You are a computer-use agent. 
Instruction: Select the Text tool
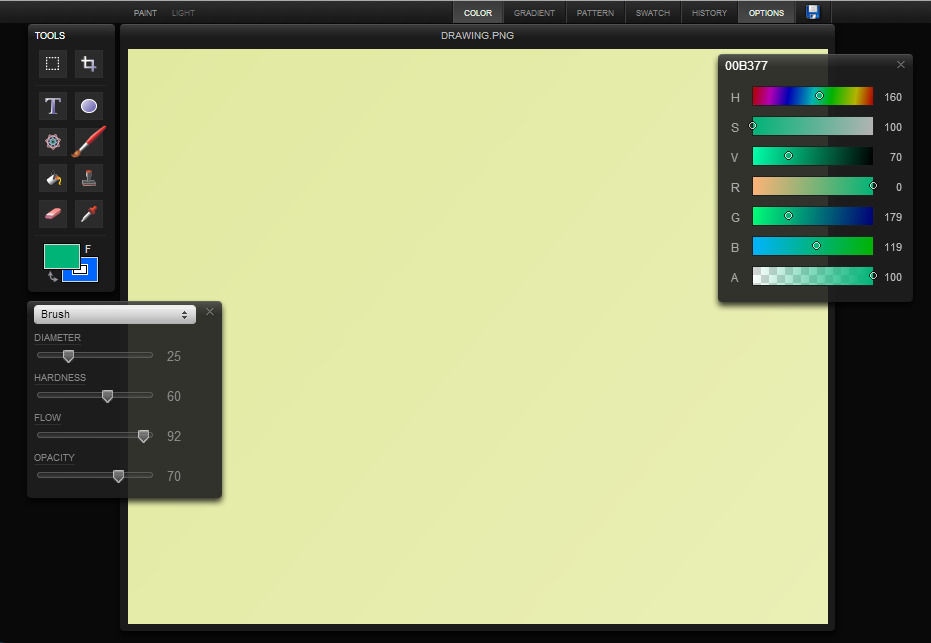(53, 106)
